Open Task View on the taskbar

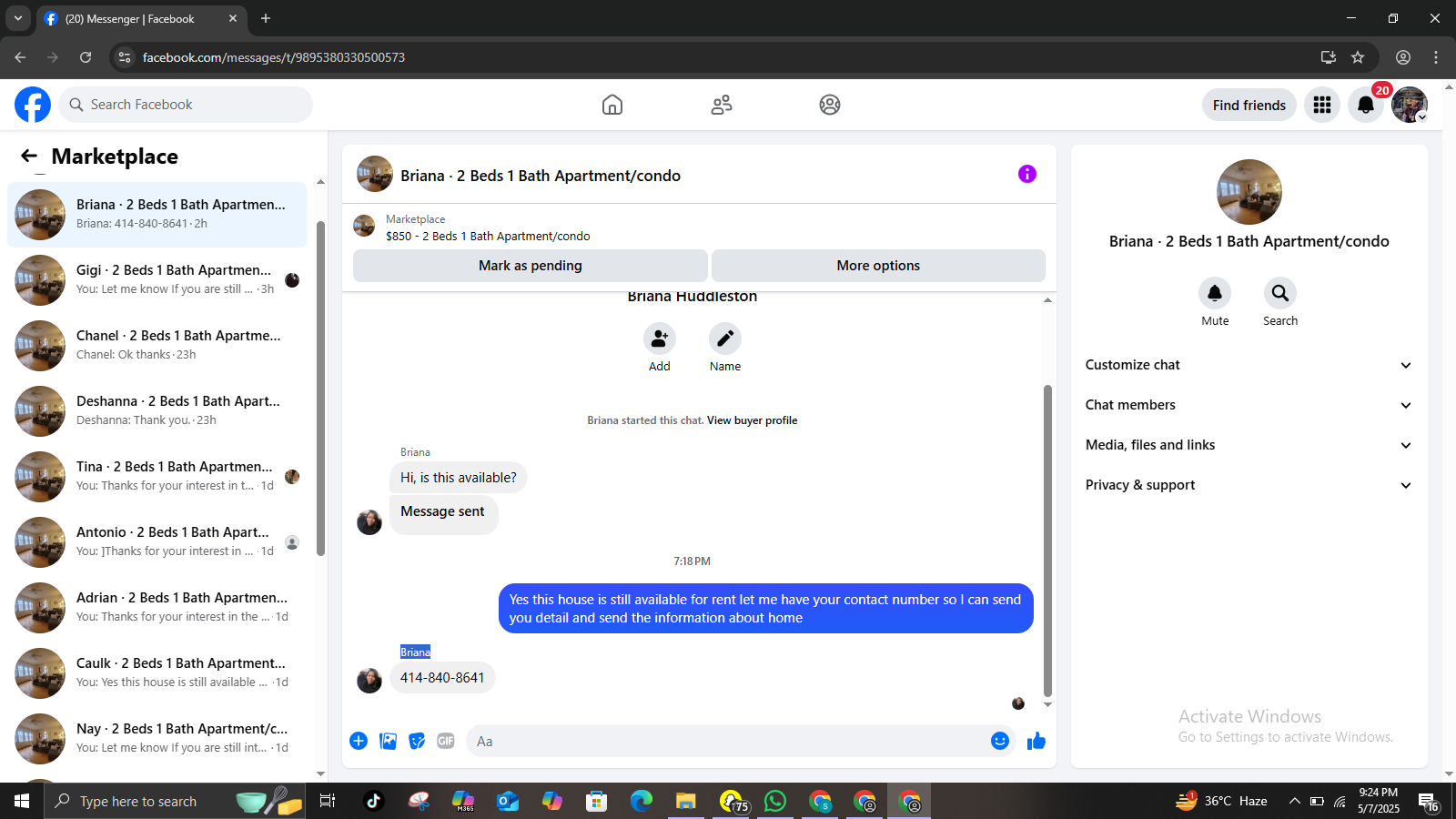[328, 801]
